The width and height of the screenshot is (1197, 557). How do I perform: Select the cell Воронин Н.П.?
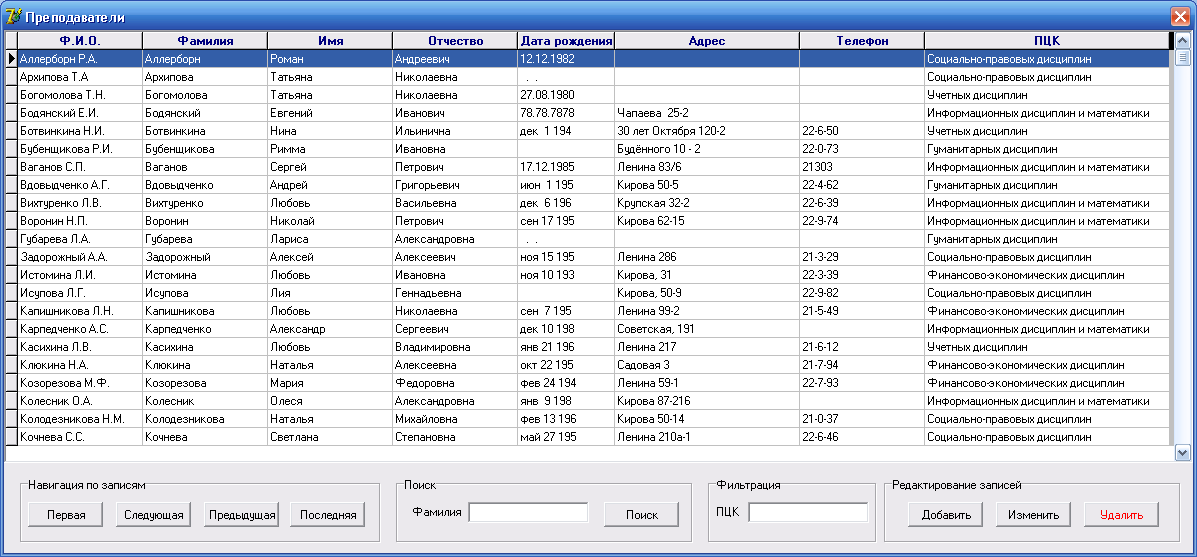79,221
